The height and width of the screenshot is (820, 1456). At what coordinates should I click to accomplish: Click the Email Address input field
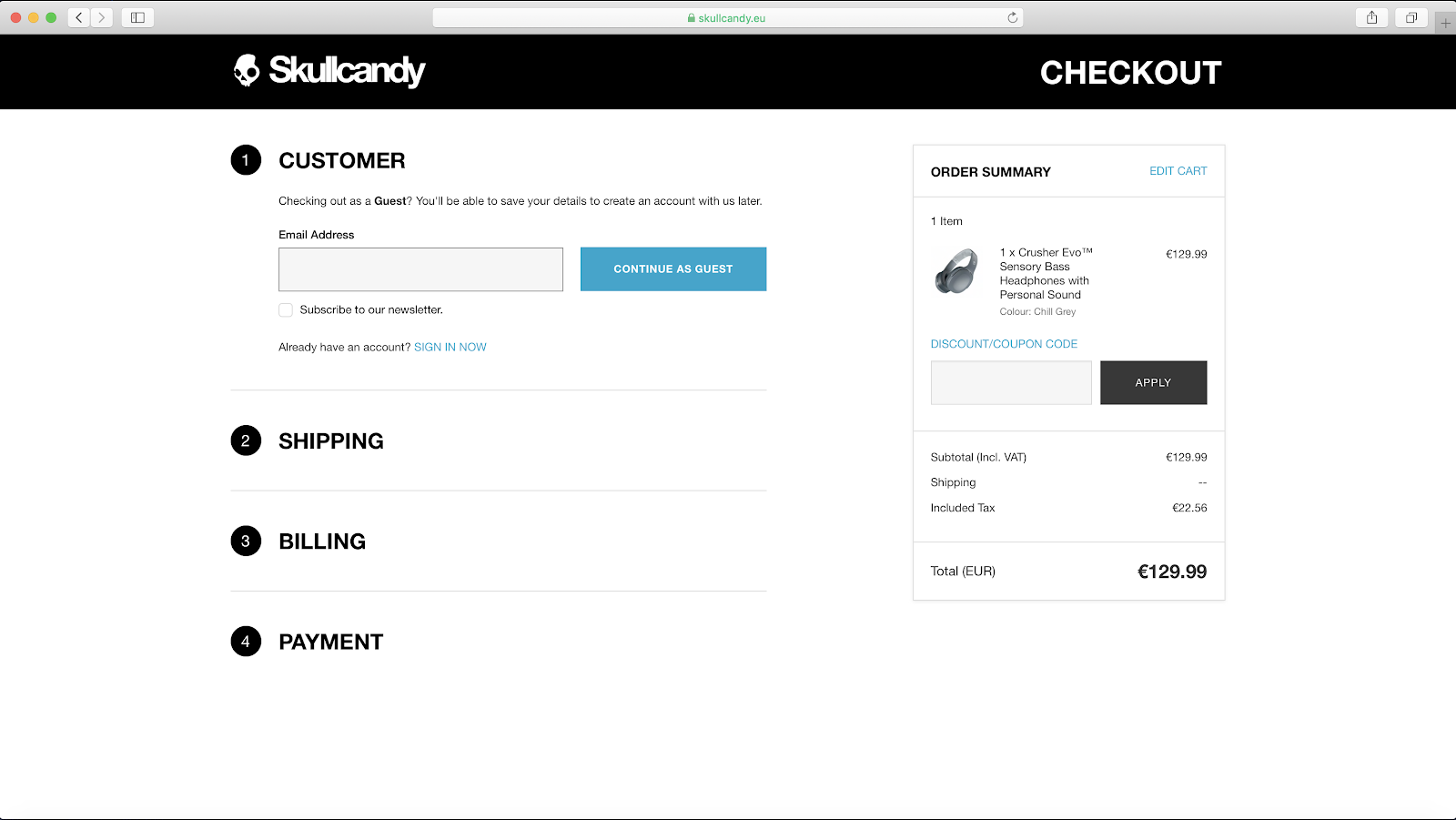click(x=420, y=269)
